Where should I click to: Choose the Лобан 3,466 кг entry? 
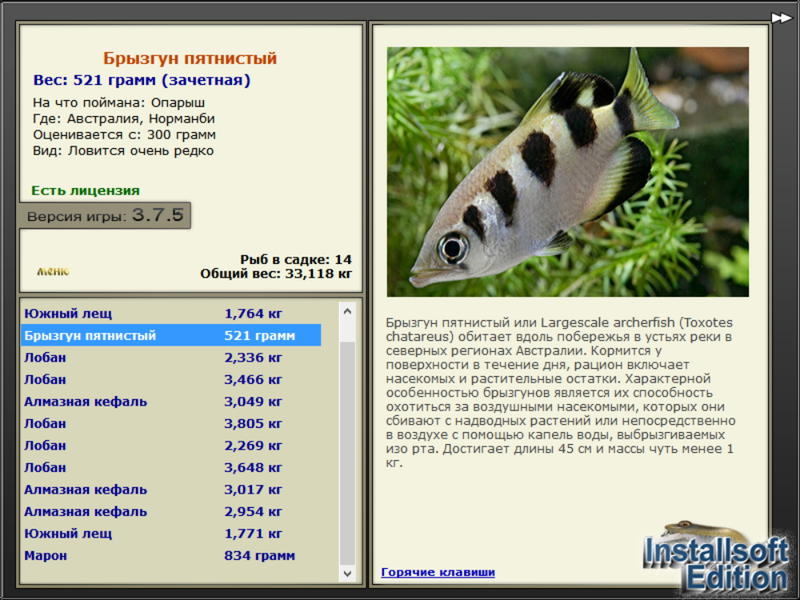(171, 379)
